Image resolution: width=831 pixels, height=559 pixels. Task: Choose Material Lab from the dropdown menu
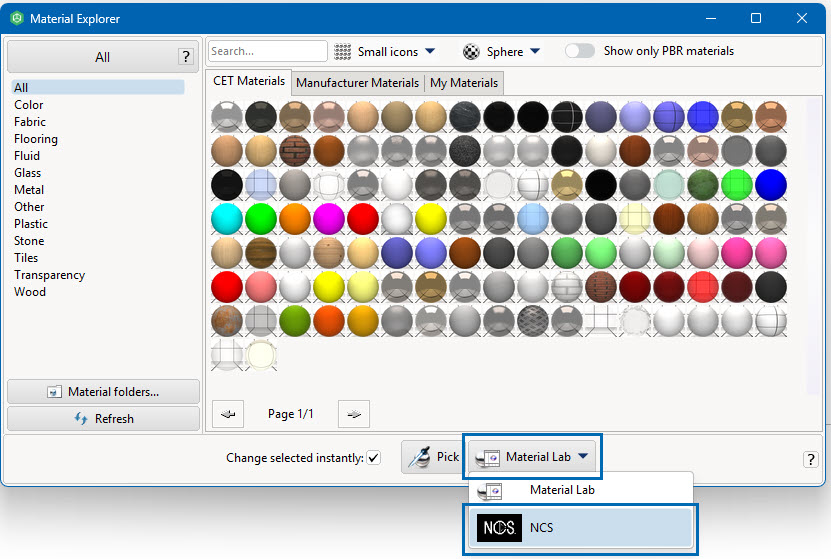pyautogui.click(x=581, y=491)
